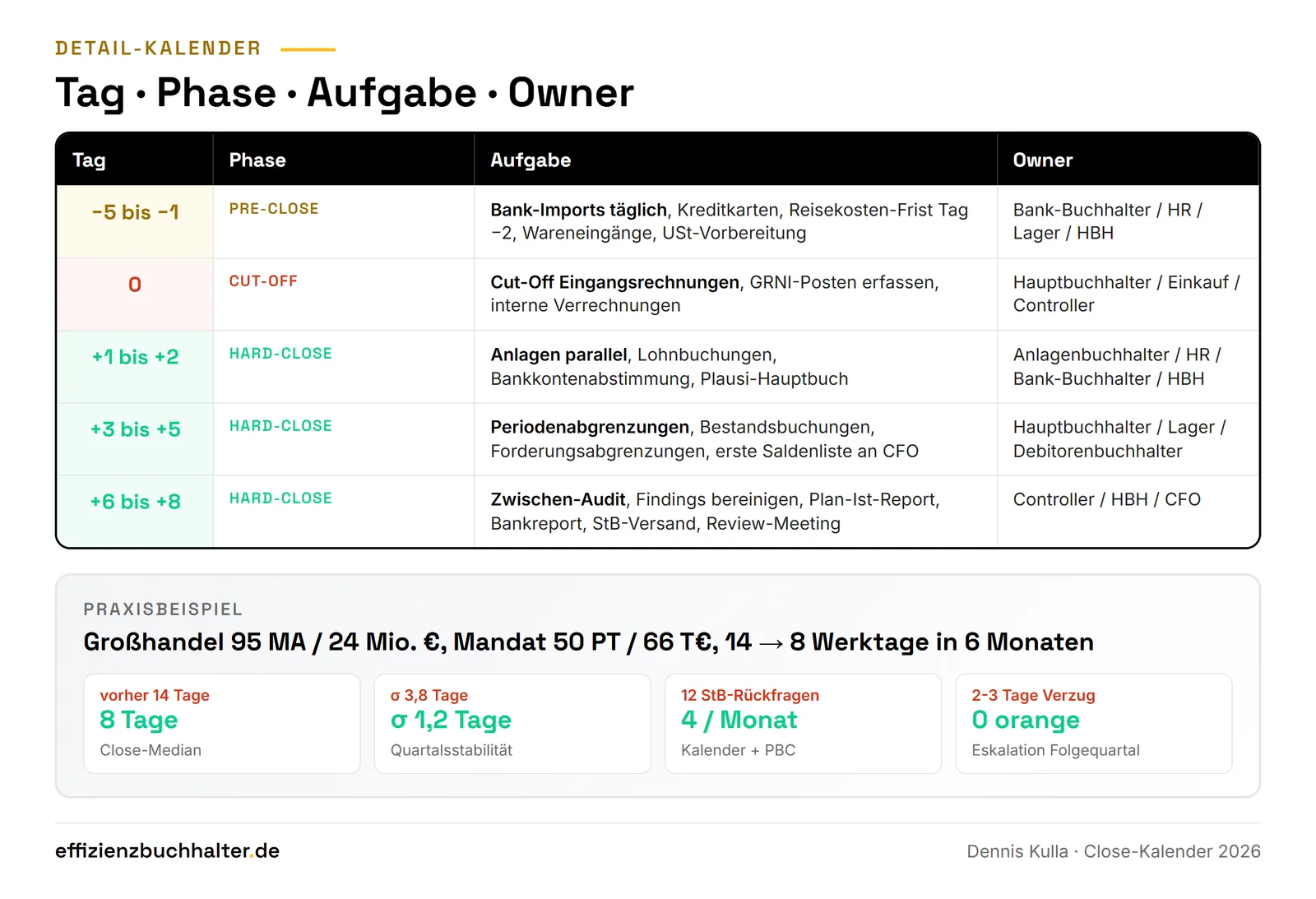Click the 'vorher 14 Tage' red label
The image size is (1316, 899).
click(155, 695)
